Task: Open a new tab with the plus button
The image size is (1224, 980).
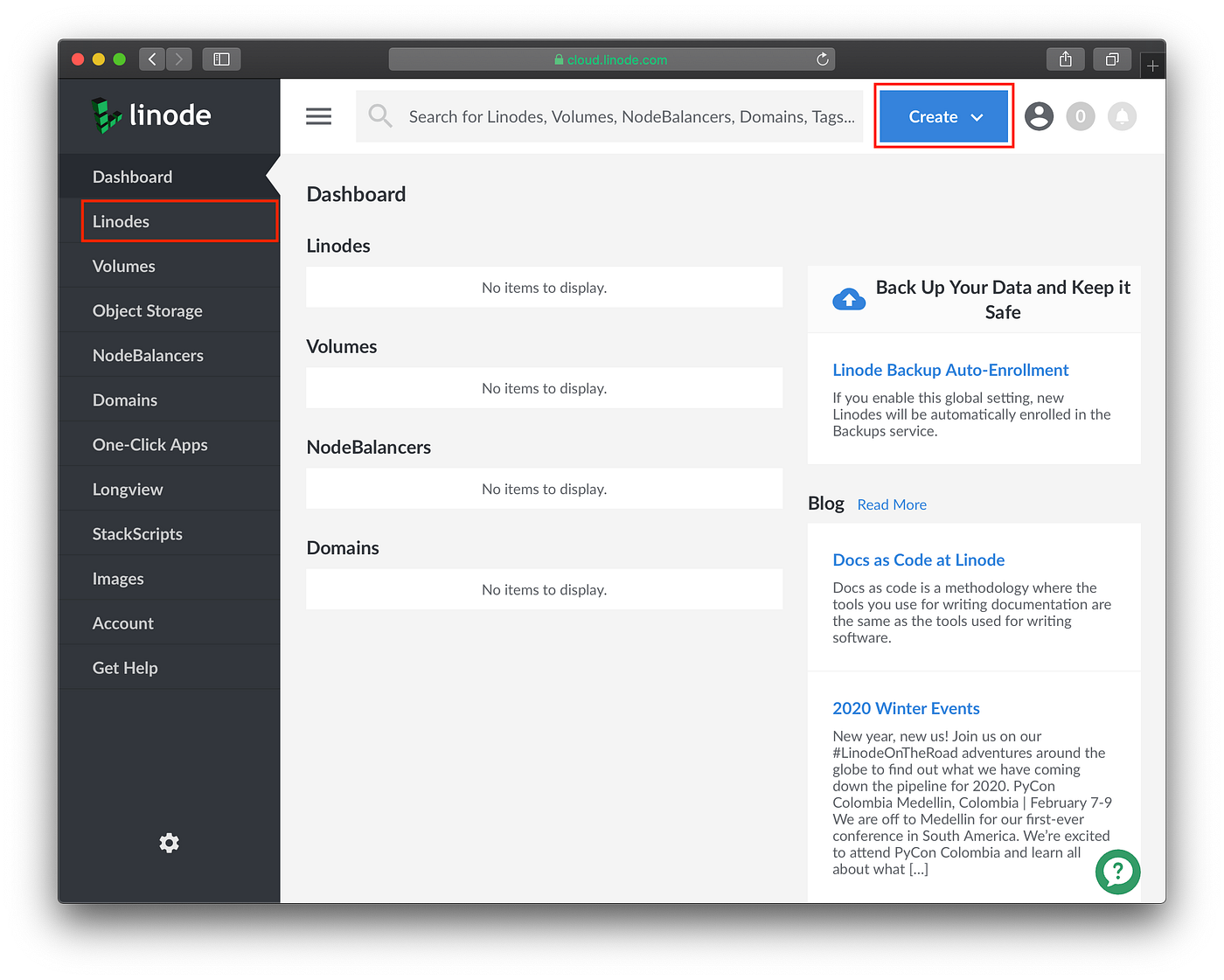Action: click(1152, 66)
